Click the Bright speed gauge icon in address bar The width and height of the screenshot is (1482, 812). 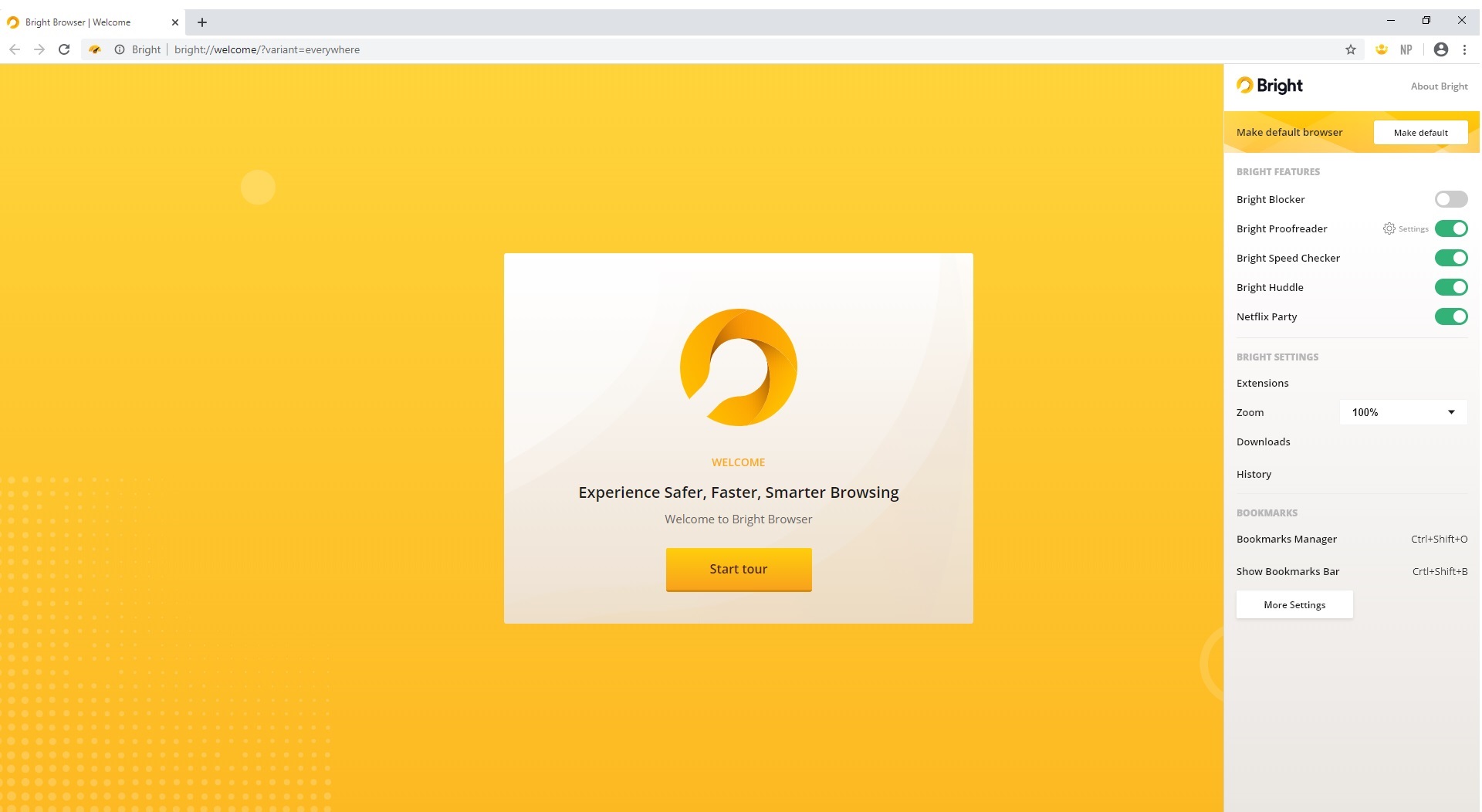coord(95,49)
